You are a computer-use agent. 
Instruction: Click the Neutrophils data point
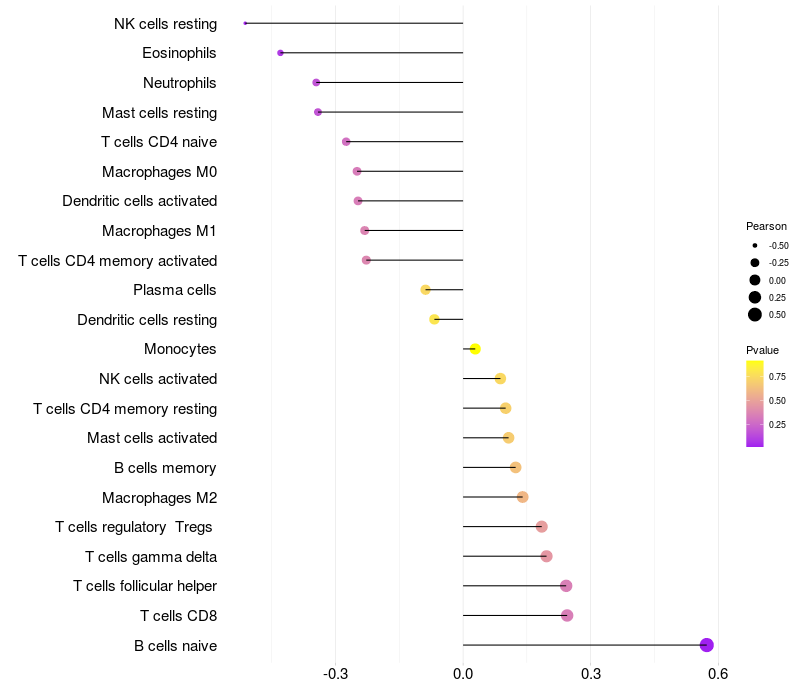tap(316, 82)
